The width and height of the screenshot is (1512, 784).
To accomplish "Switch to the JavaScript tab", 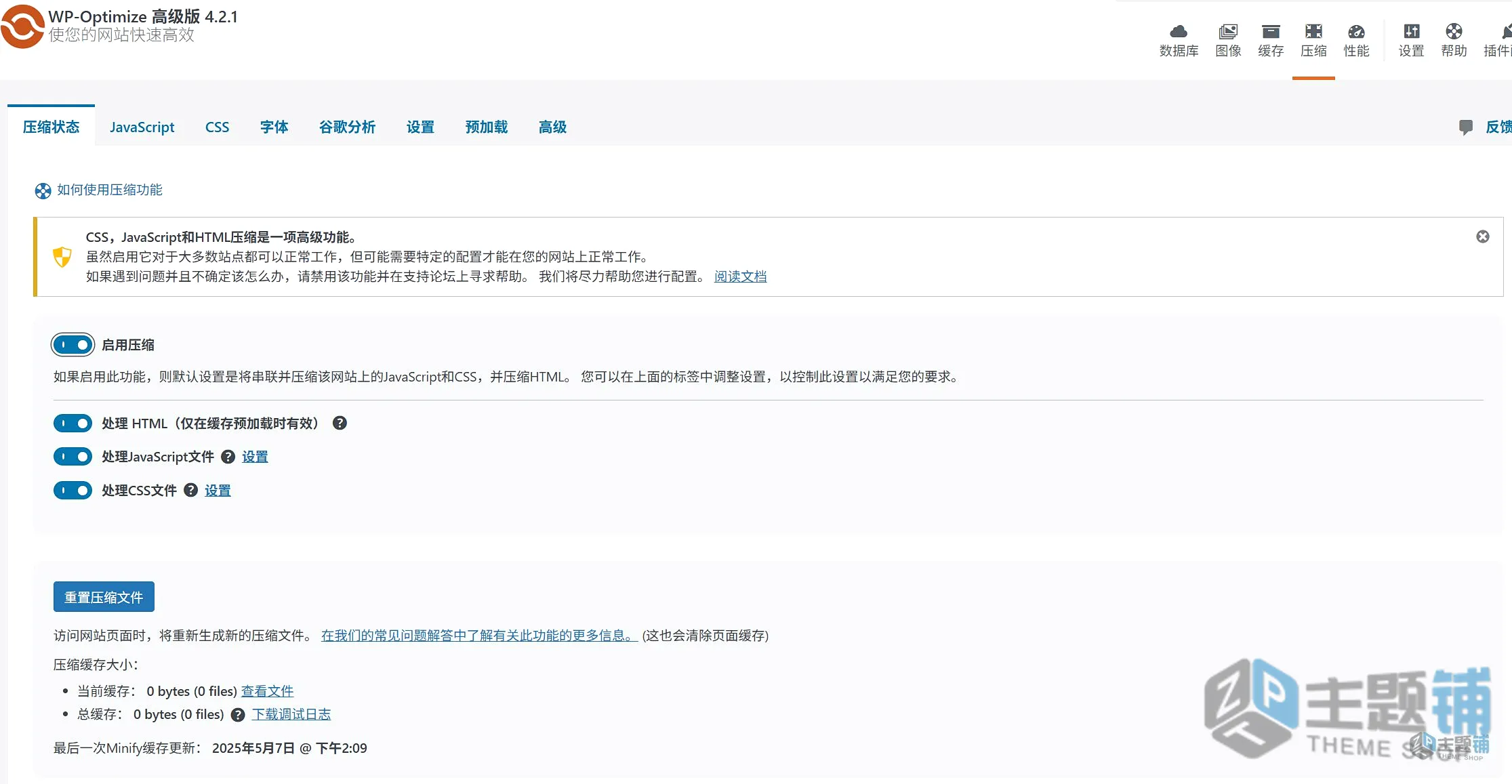I will click(x=142, y=127).
